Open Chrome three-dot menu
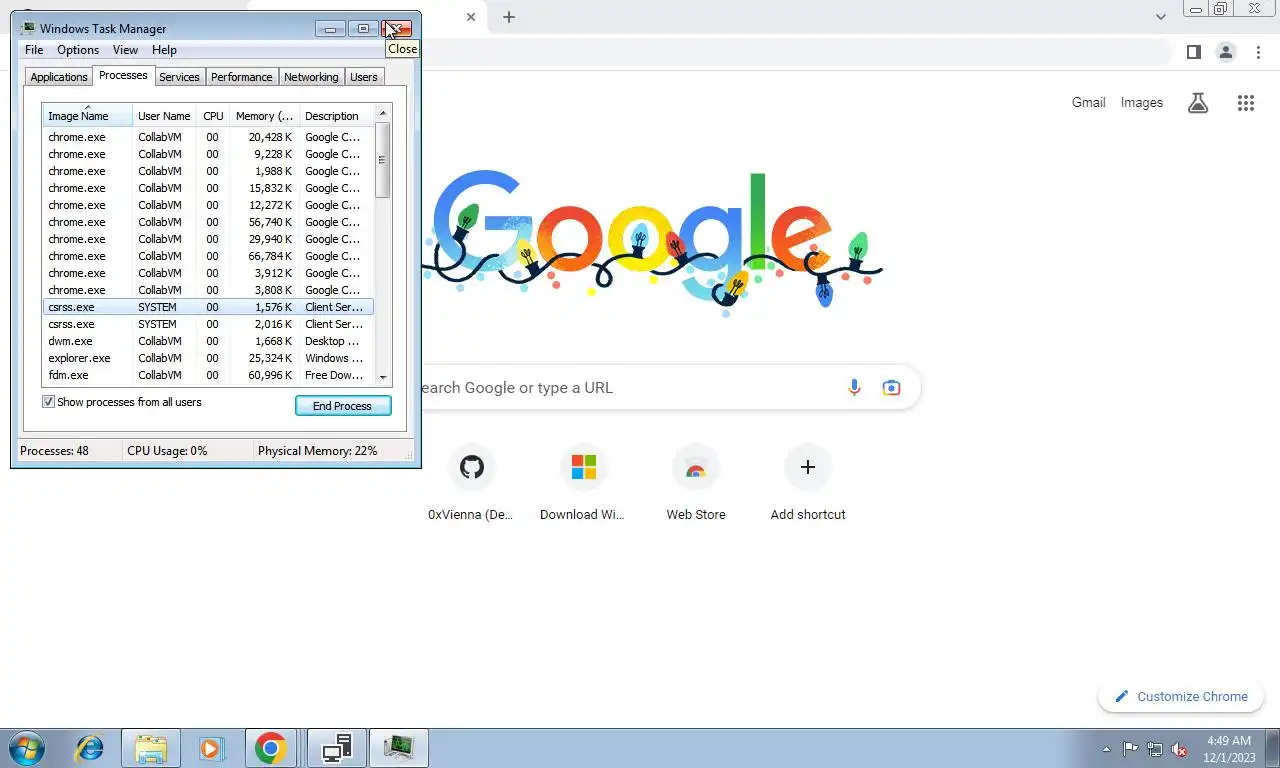 1259,52
